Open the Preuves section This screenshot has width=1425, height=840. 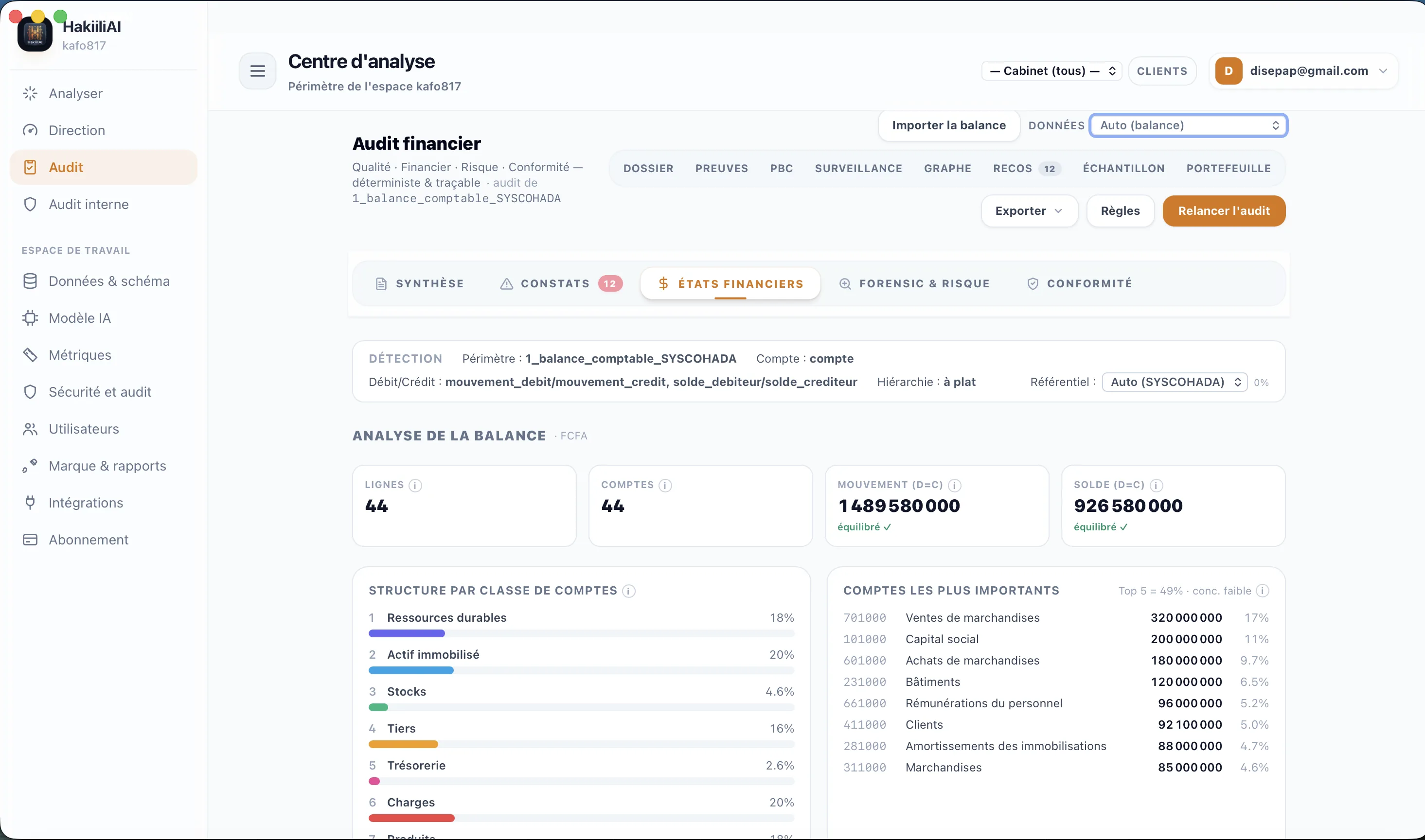click(x=721, y=168)
